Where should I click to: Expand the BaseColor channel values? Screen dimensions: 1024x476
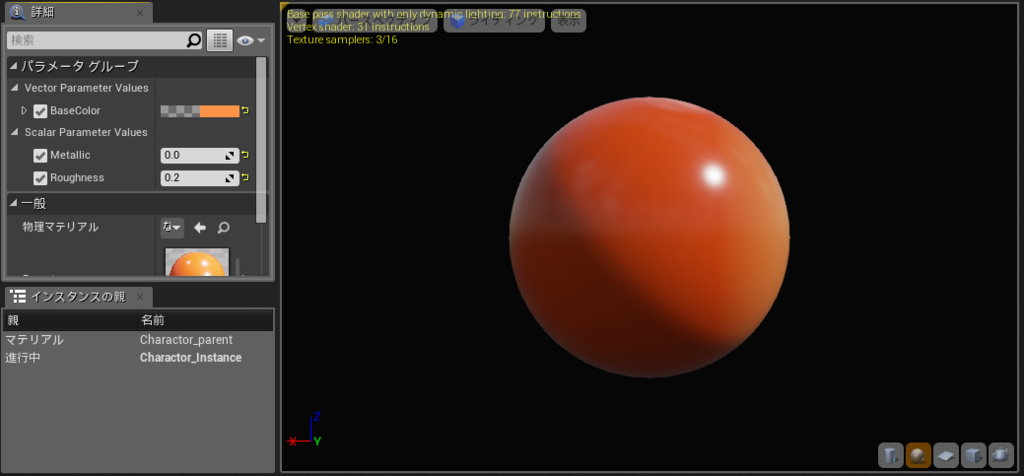click(25, 110)
